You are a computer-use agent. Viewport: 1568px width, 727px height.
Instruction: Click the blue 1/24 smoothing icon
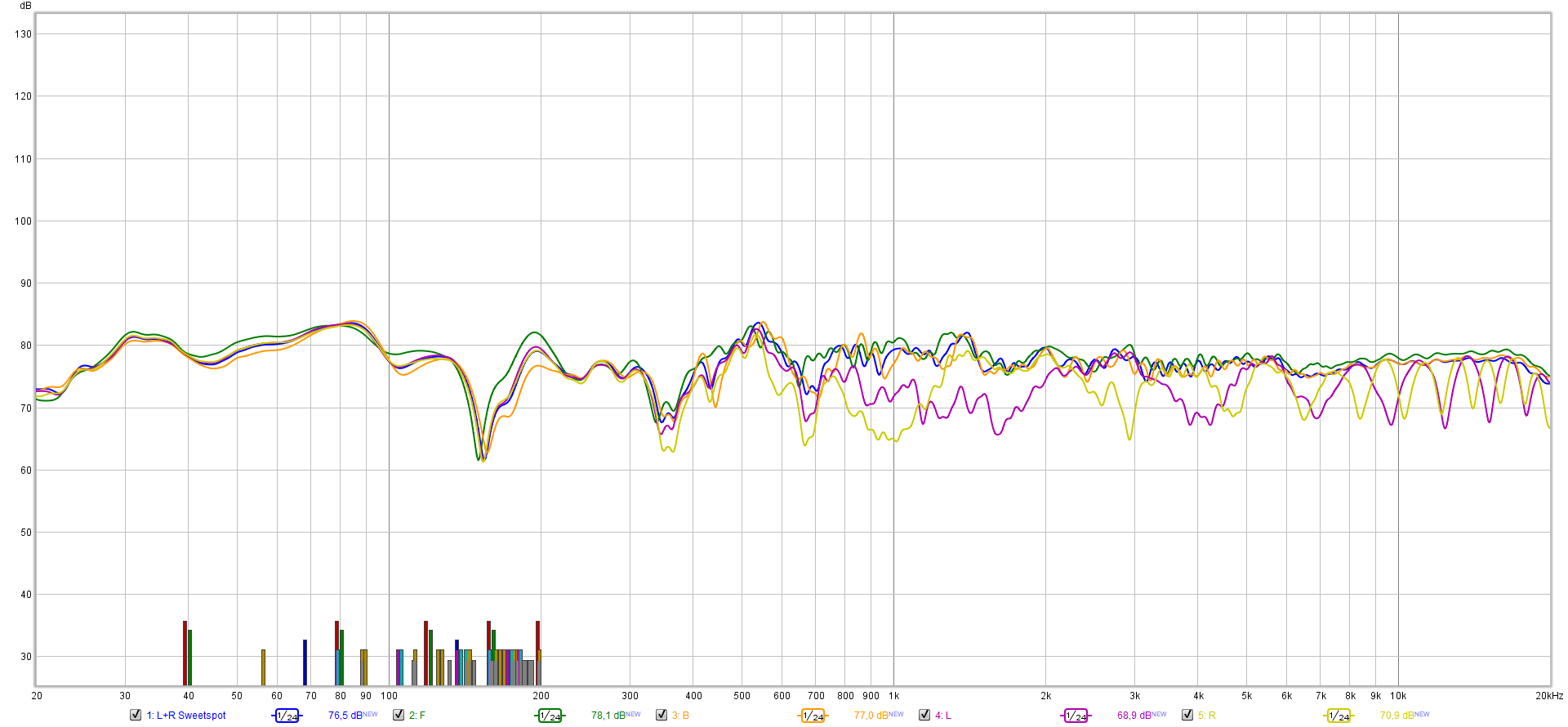[287, 716]
